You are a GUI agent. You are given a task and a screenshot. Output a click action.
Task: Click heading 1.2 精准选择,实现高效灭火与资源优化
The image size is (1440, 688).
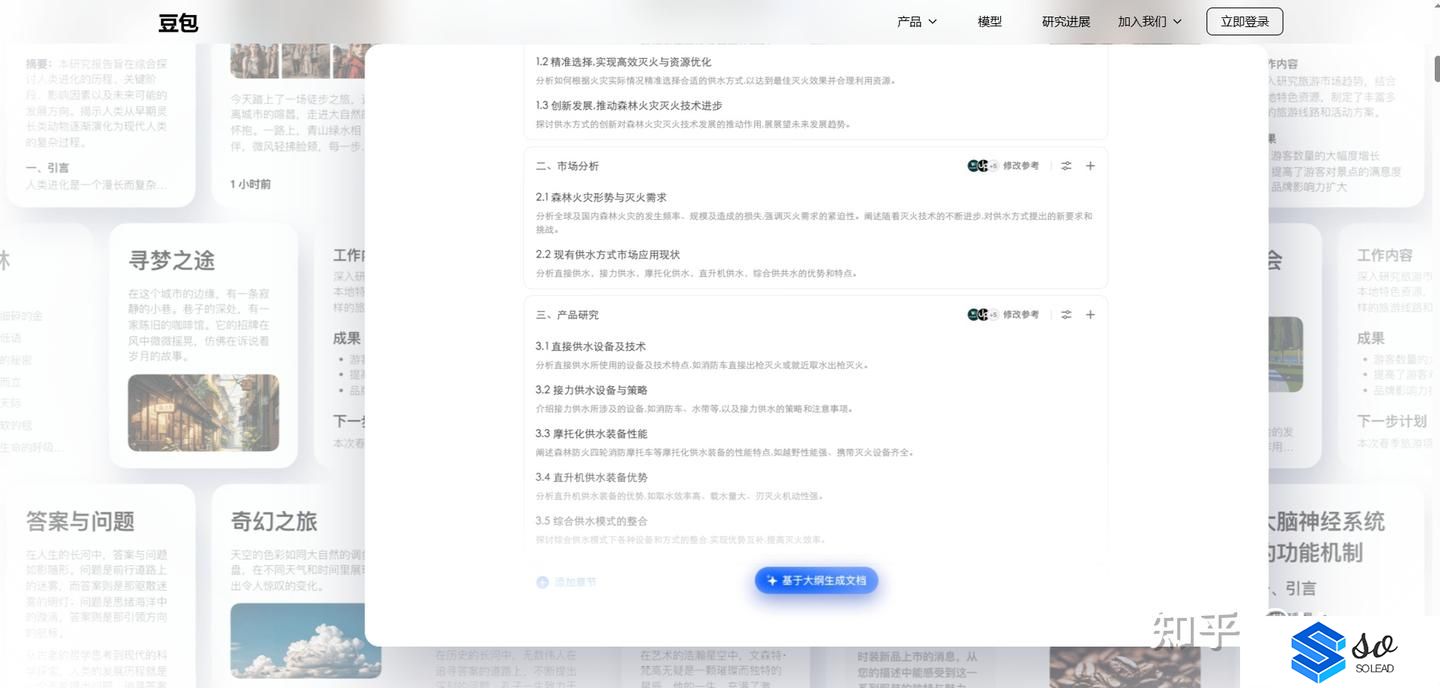(623, 62)
